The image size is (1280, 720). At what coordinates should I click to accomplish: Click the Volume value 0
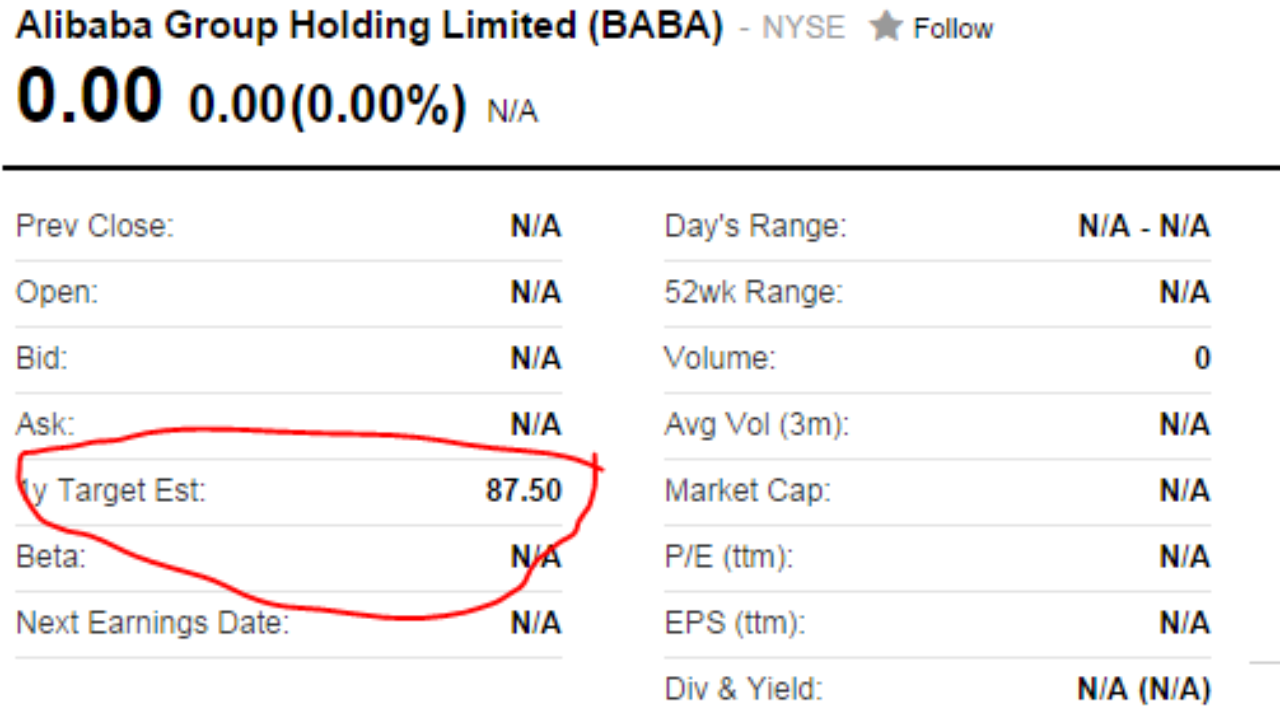click(x=1202, y=359)
